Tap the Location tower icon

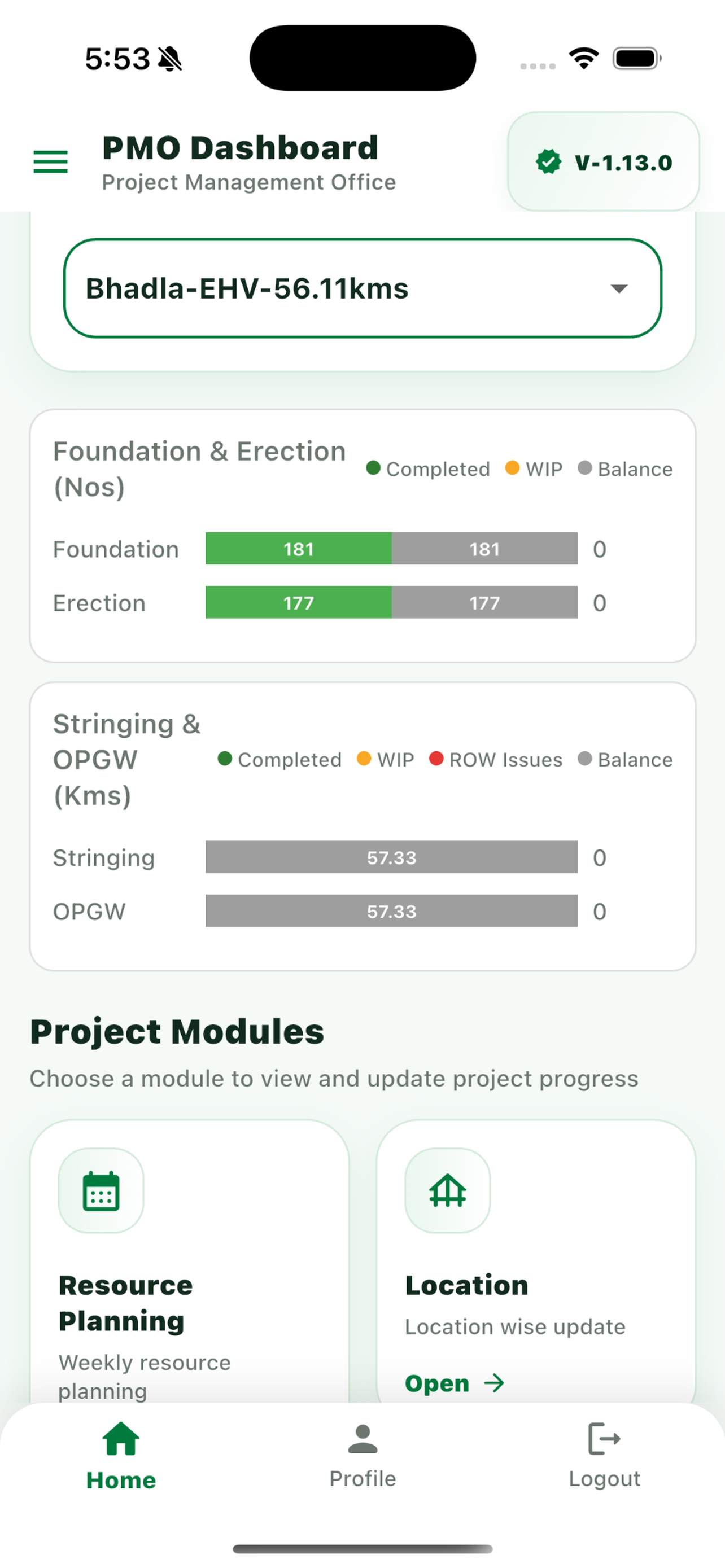point(447,1190)
